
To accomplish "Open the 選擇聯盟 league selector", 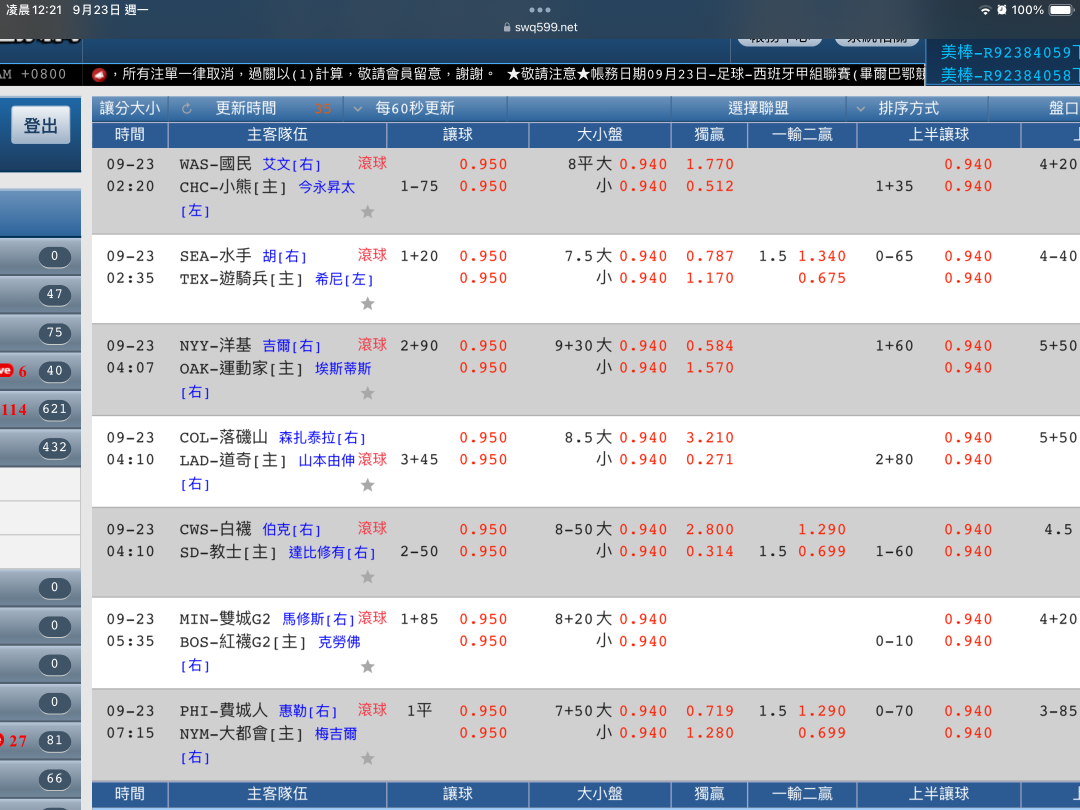I will coord(758,109).
